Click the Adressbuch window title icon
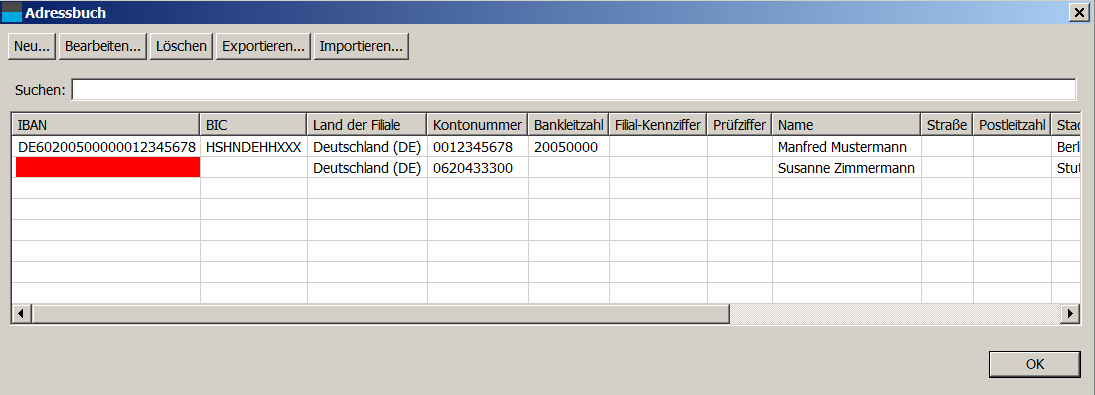 click(12, 12)
